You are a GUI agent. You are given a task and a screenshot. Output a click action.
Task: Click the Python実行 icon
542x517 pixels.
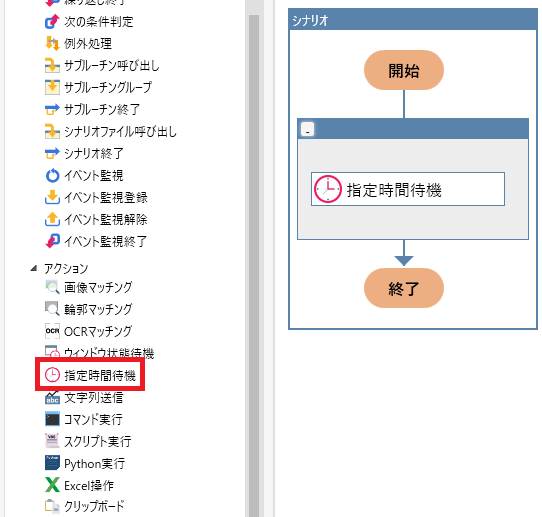(52, 463)
